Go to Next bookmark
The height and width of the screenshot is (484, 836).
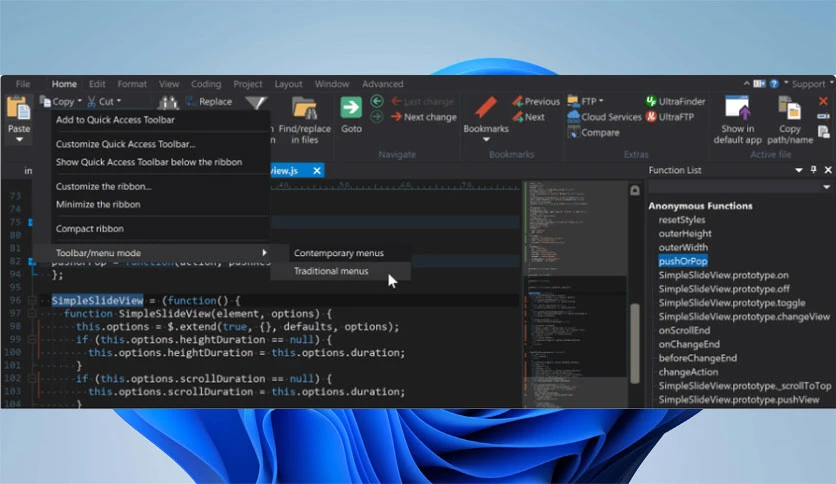pyautogui.click(x=528, y=117)
